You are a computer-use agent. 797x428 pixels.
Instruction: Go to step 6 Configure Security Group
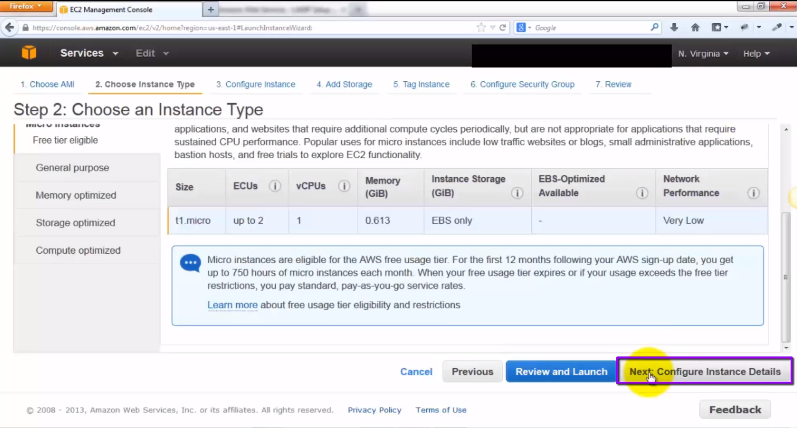(522, 84)
